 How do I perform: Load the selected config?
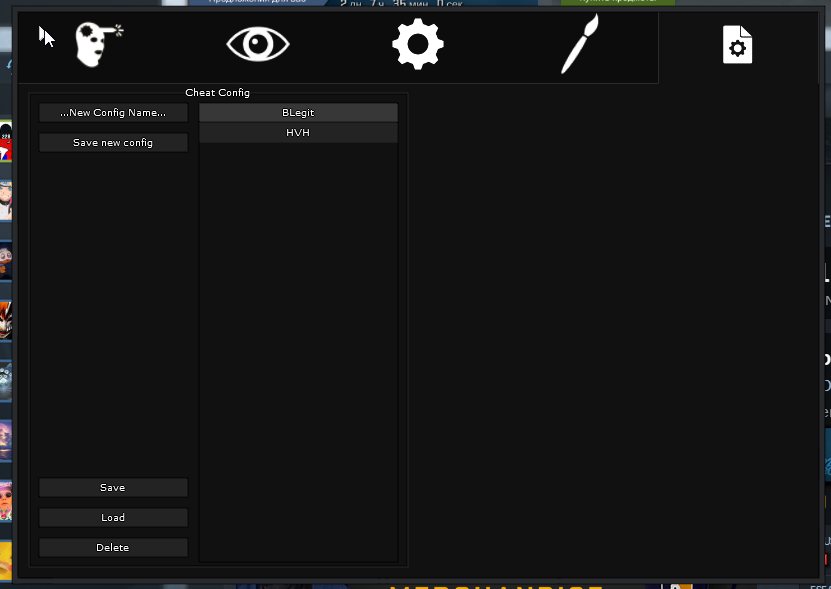113,518
